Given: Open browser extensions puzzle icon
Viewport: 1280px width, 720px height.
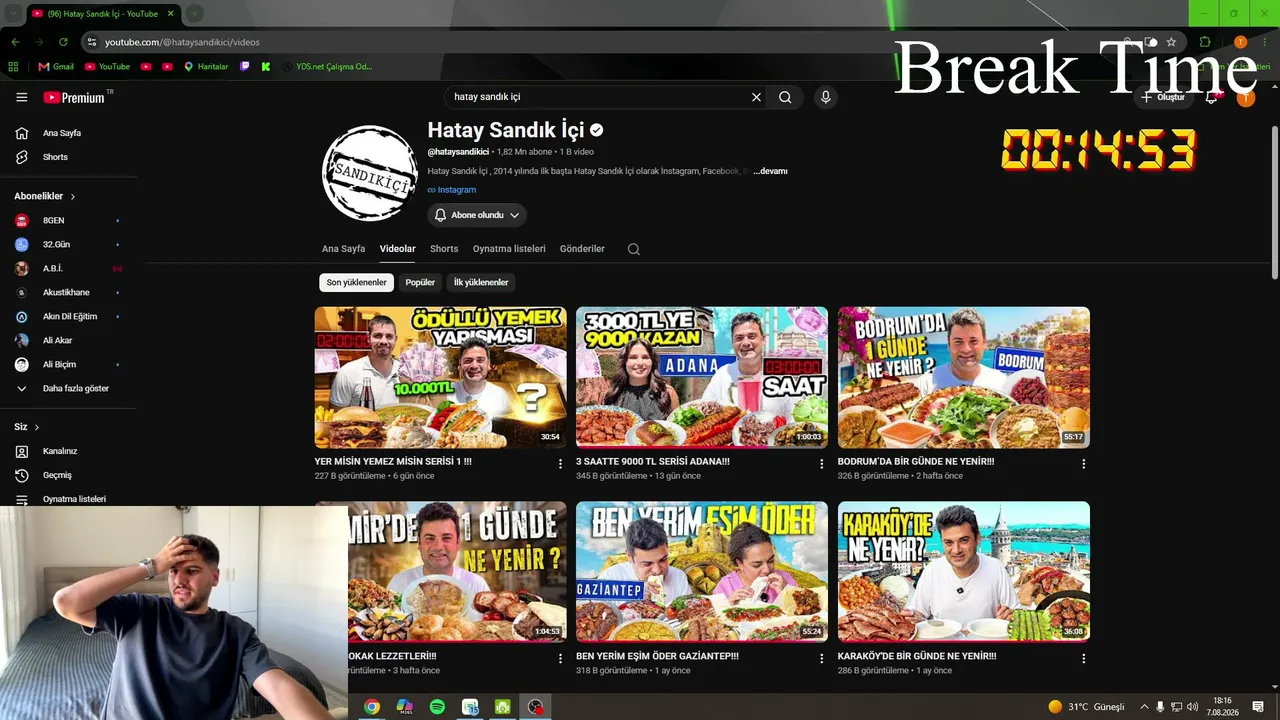Looking at the screenshot, I should (1205, 42).
